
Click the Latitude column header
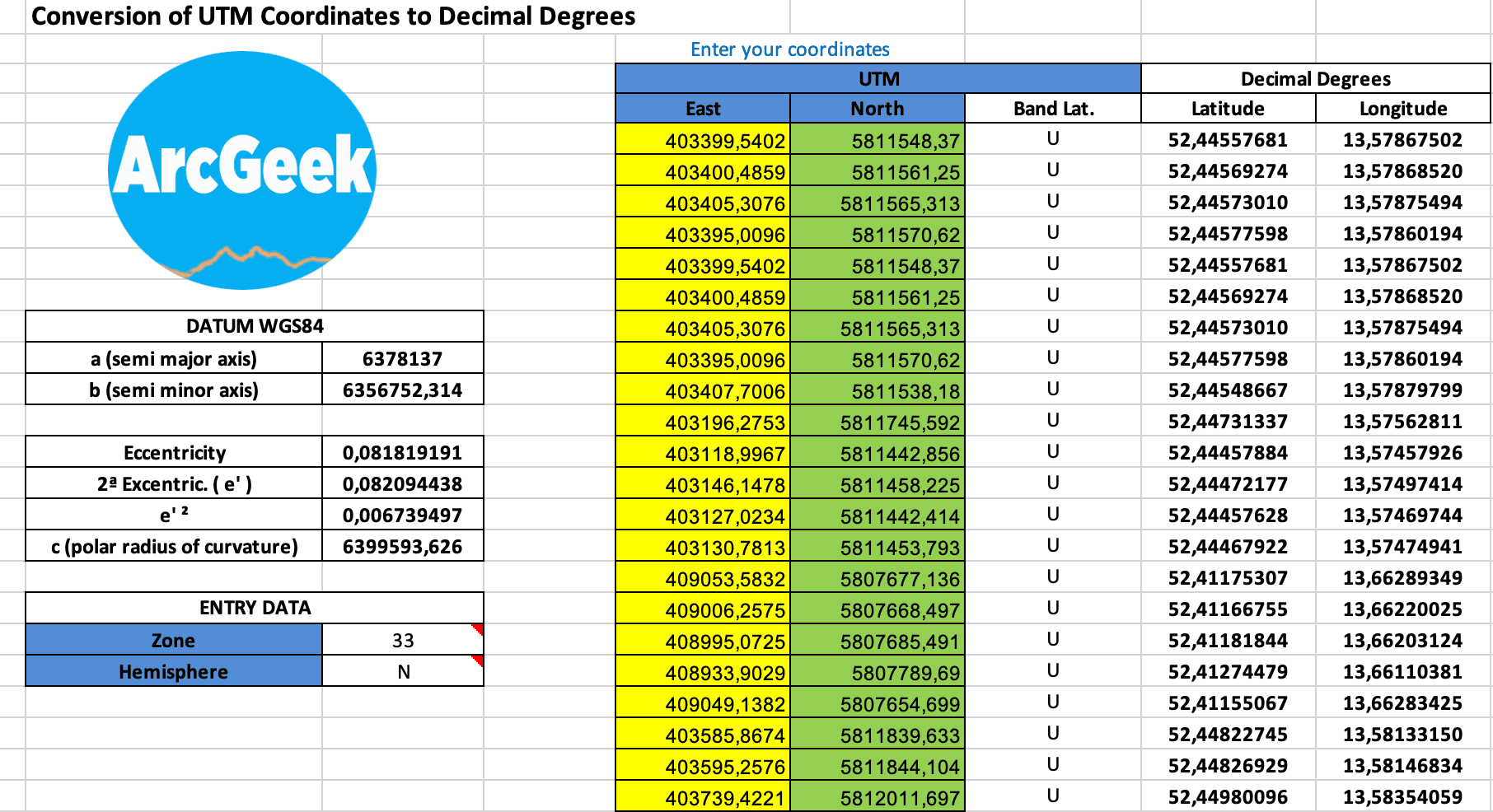1227,108
